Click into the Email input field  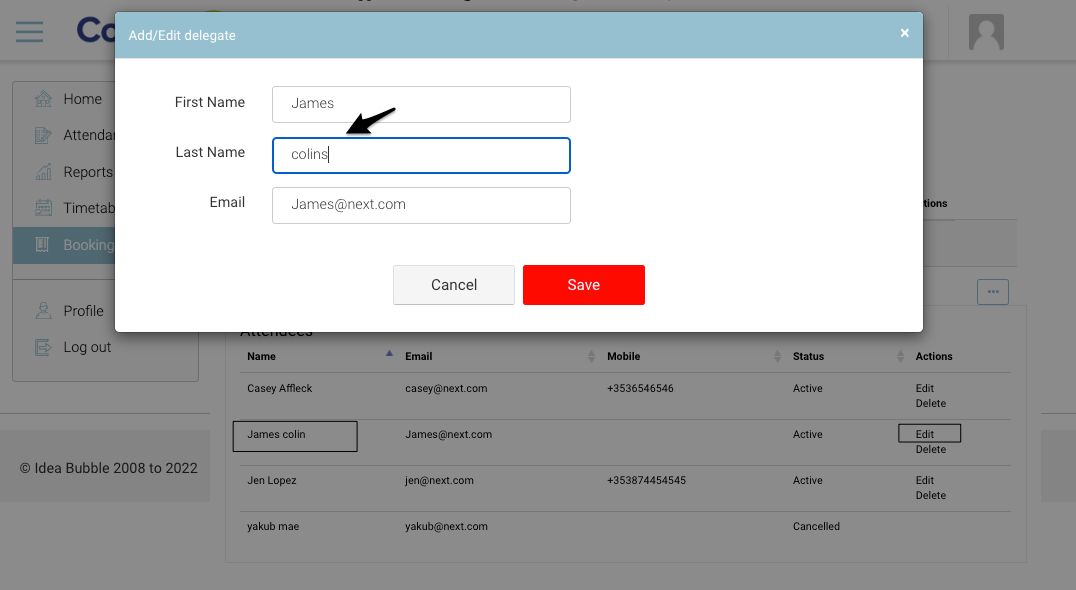421,205
